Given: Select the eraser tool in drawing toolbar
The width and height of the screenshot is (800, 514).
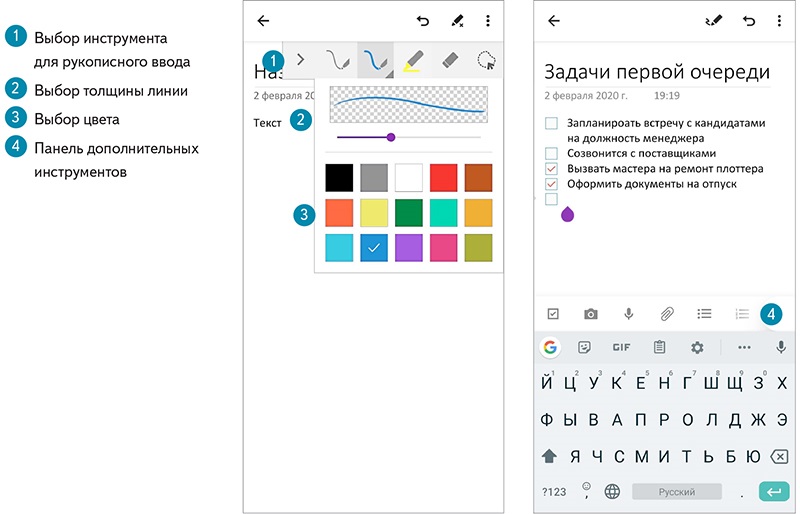Looking at the screenshot, I should [450, 60].
